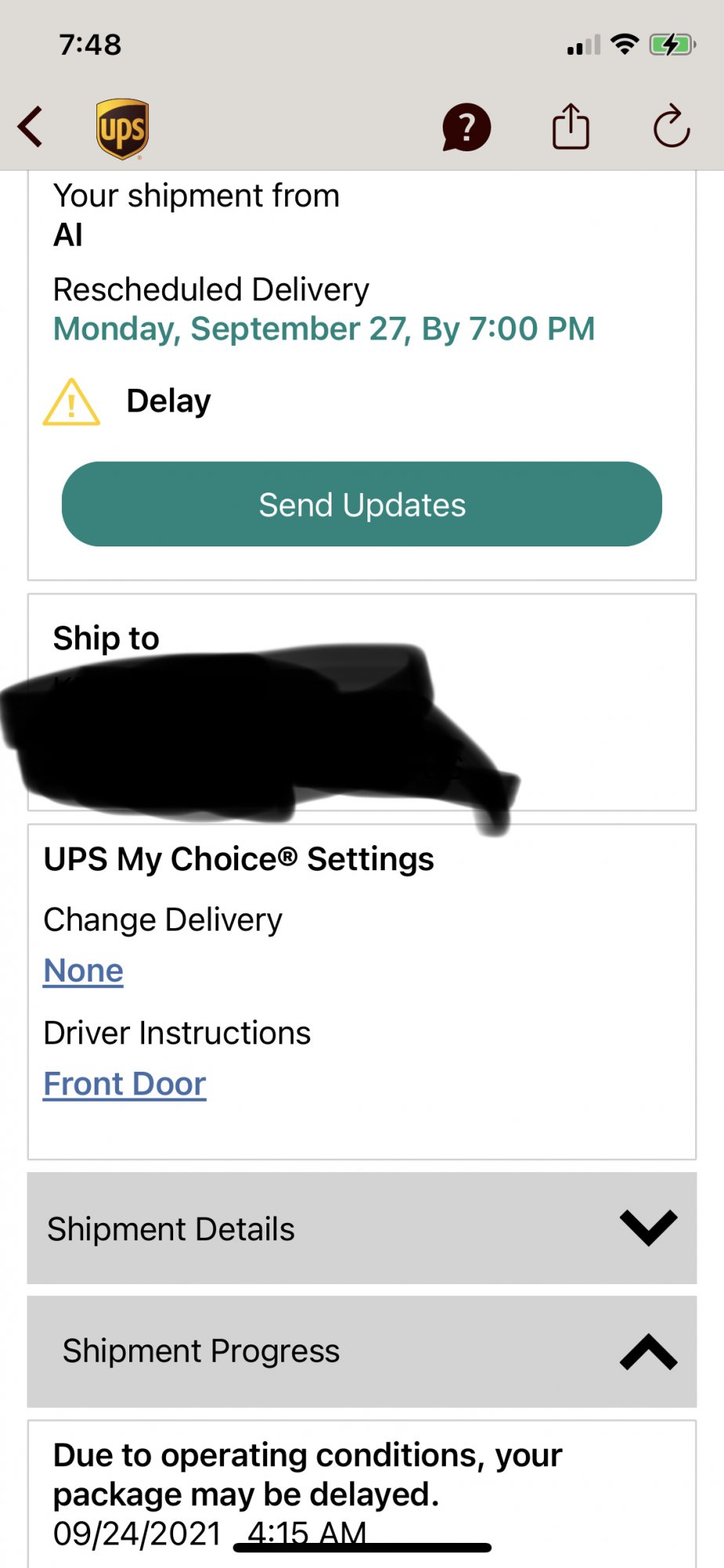
Task: Tap the cellular signal bars
Action: click(x=584, y=45)
